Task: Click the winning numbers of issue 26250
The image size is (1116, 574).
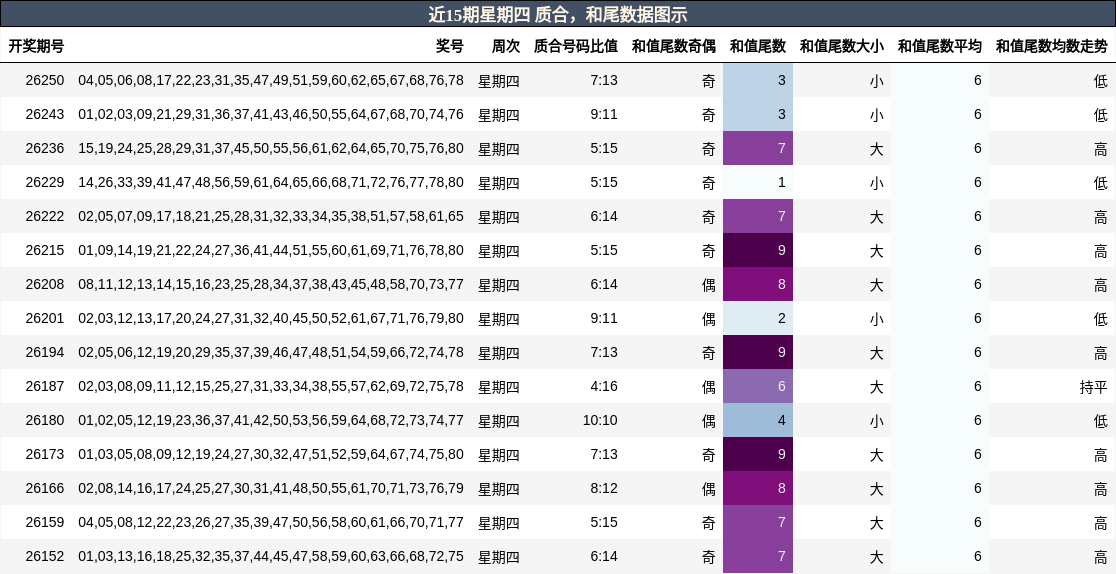Action: pyautogui.click(x=270, y=80)
